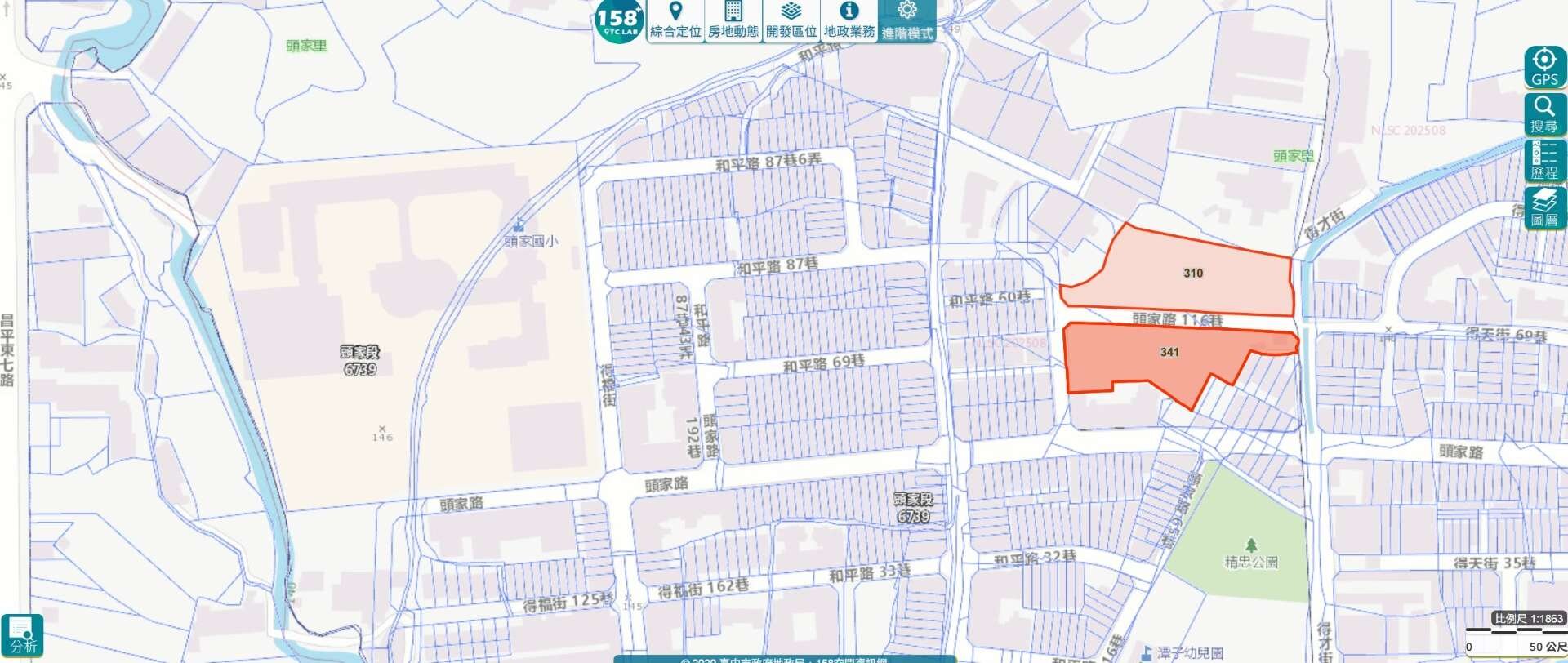The height and width of the screenshot is (663, 1568).
Task: Open the 地政業務 info tab
Action: pos(849,21)
